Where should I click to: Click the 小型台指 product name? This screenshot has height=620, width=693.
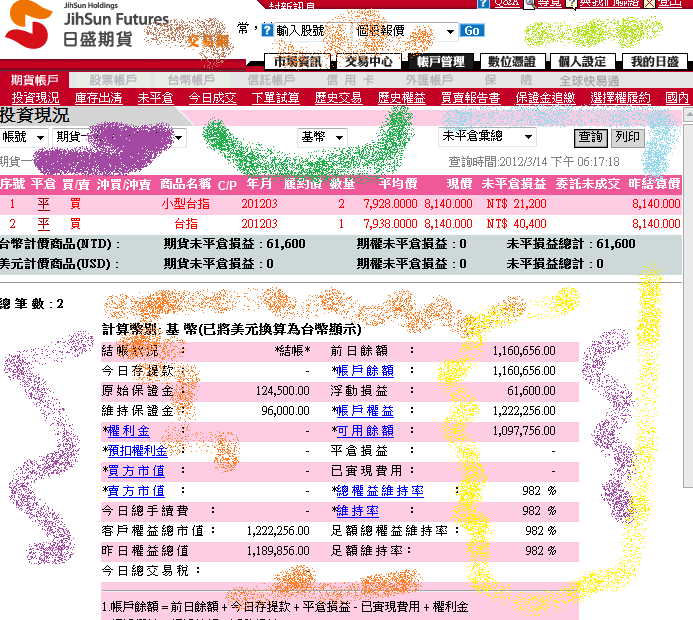(186, 204)
